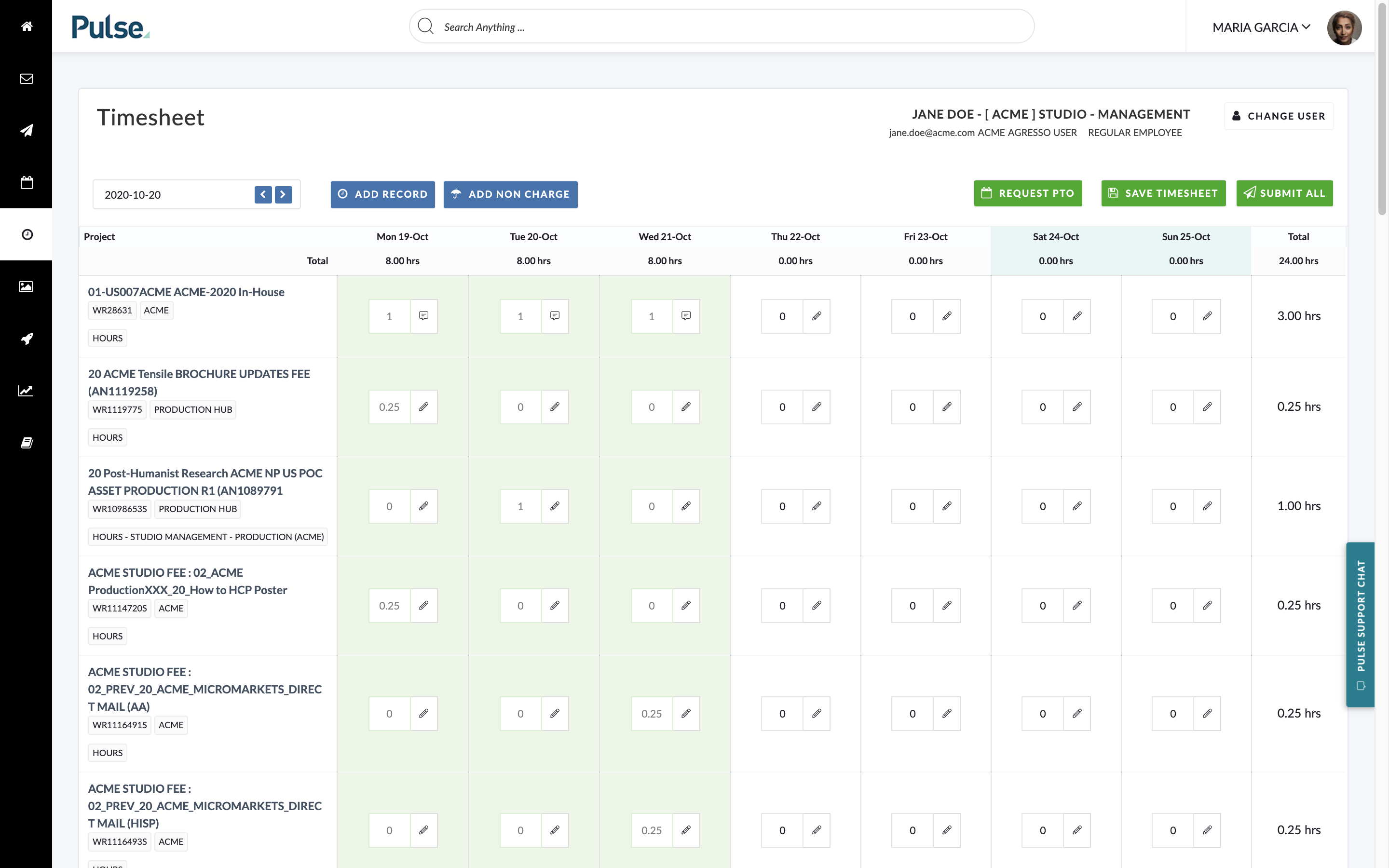1389x868 pixels.
Task: Click the WR1116491S tag
Action: tap(120, 724)
